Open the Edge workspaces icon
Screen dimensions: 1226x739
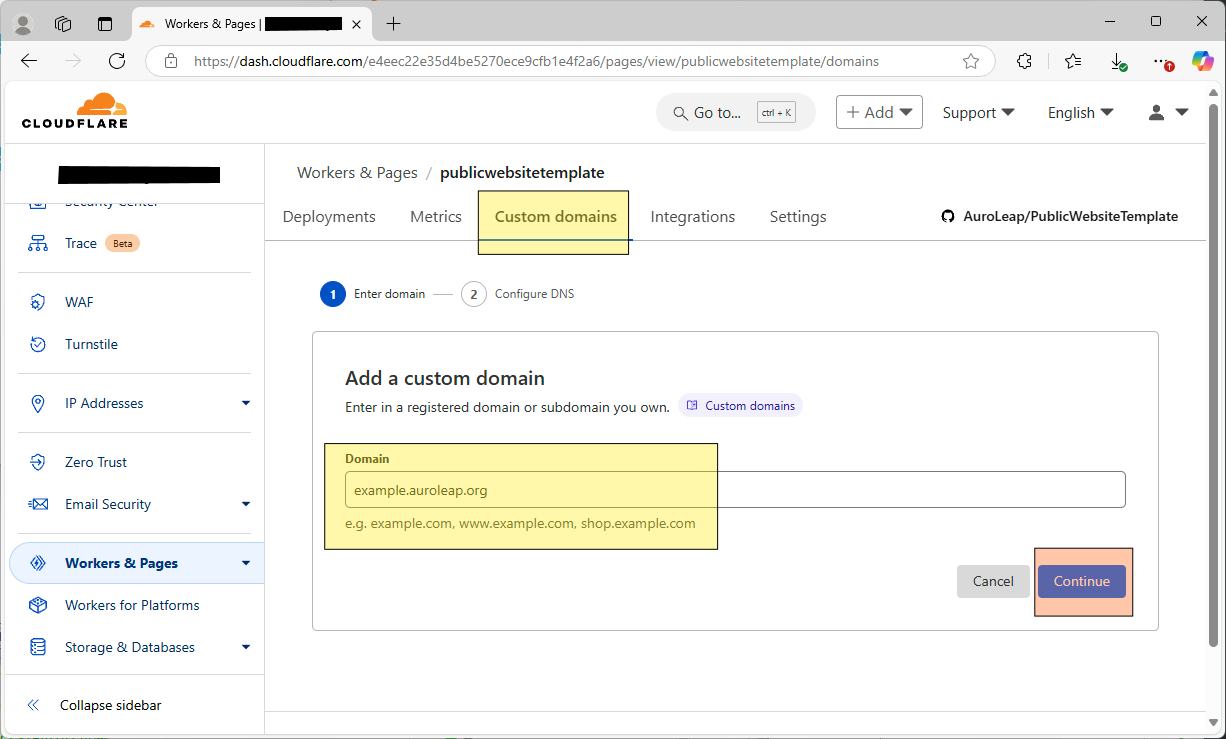pos(63,23)
